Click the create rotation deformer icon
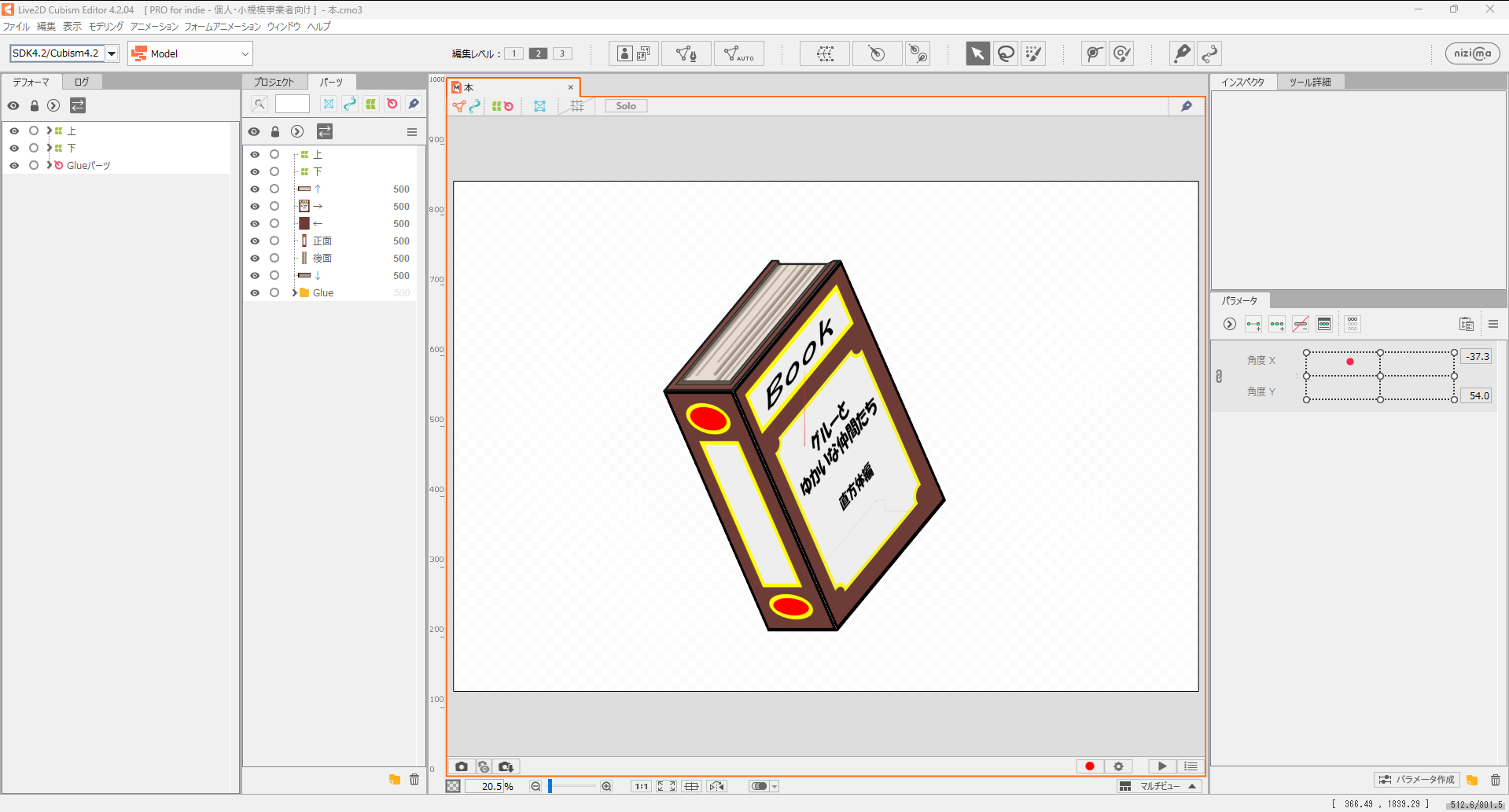1509x812 pixels. [x=876, y=53]
